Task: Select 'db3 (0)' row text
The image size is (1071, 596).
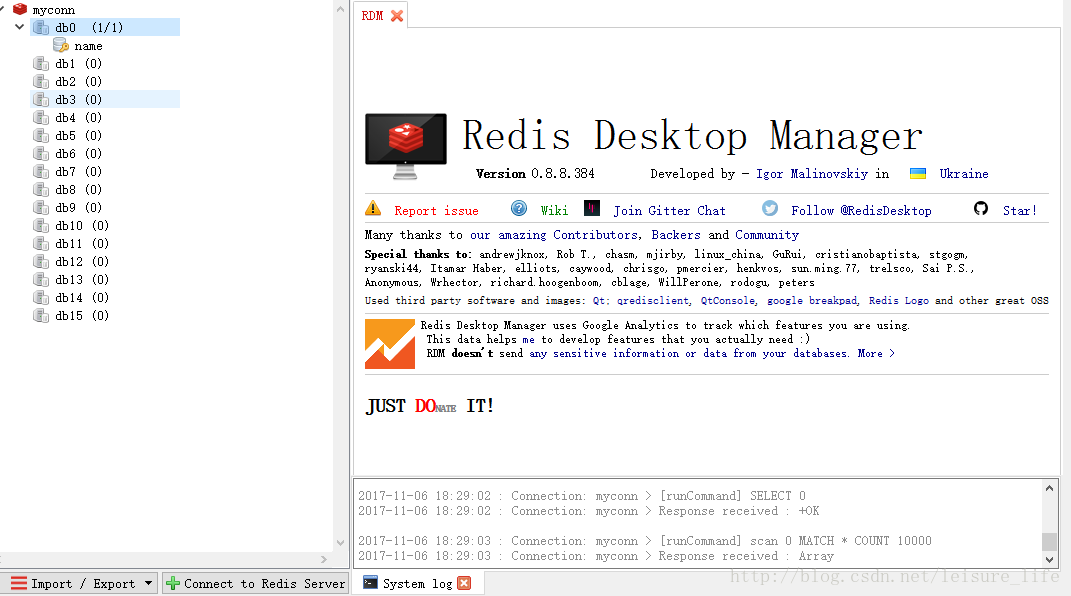Action: [79, 100]
